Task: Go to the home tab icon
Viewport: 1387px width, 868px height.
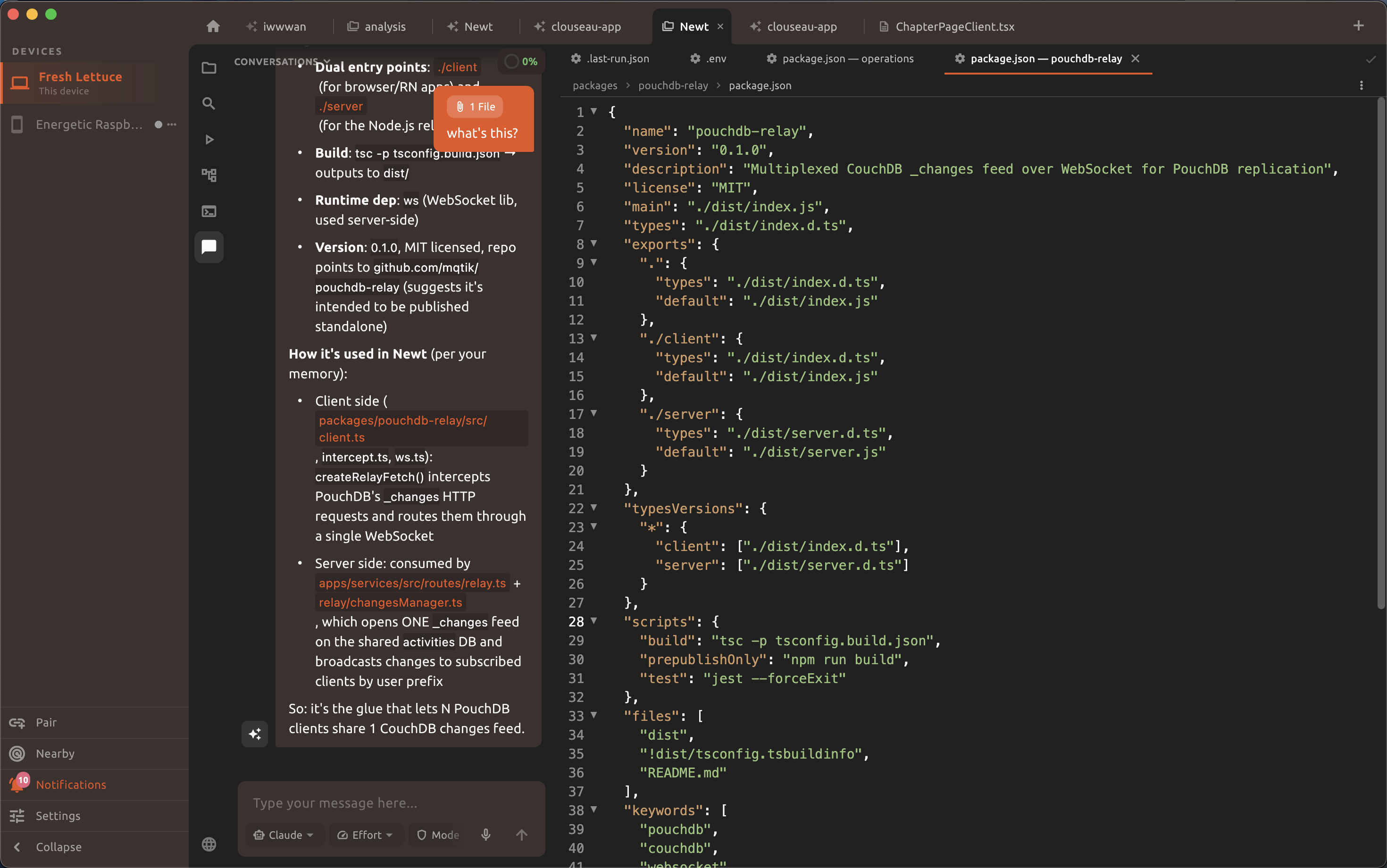Action: coord(213,26)
